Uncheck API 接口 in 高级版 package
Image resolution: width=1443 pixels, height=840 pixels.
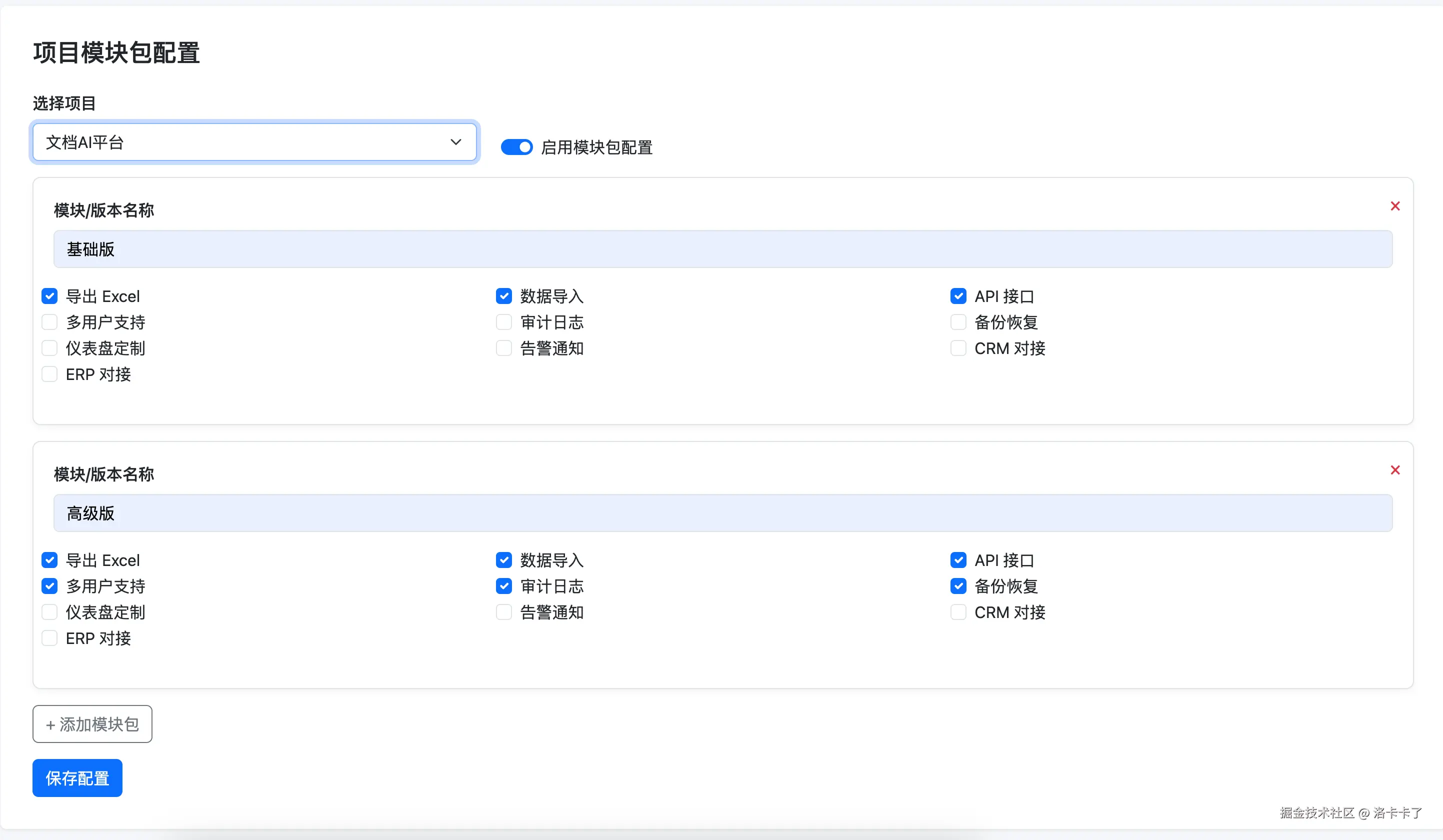point(958,560)
